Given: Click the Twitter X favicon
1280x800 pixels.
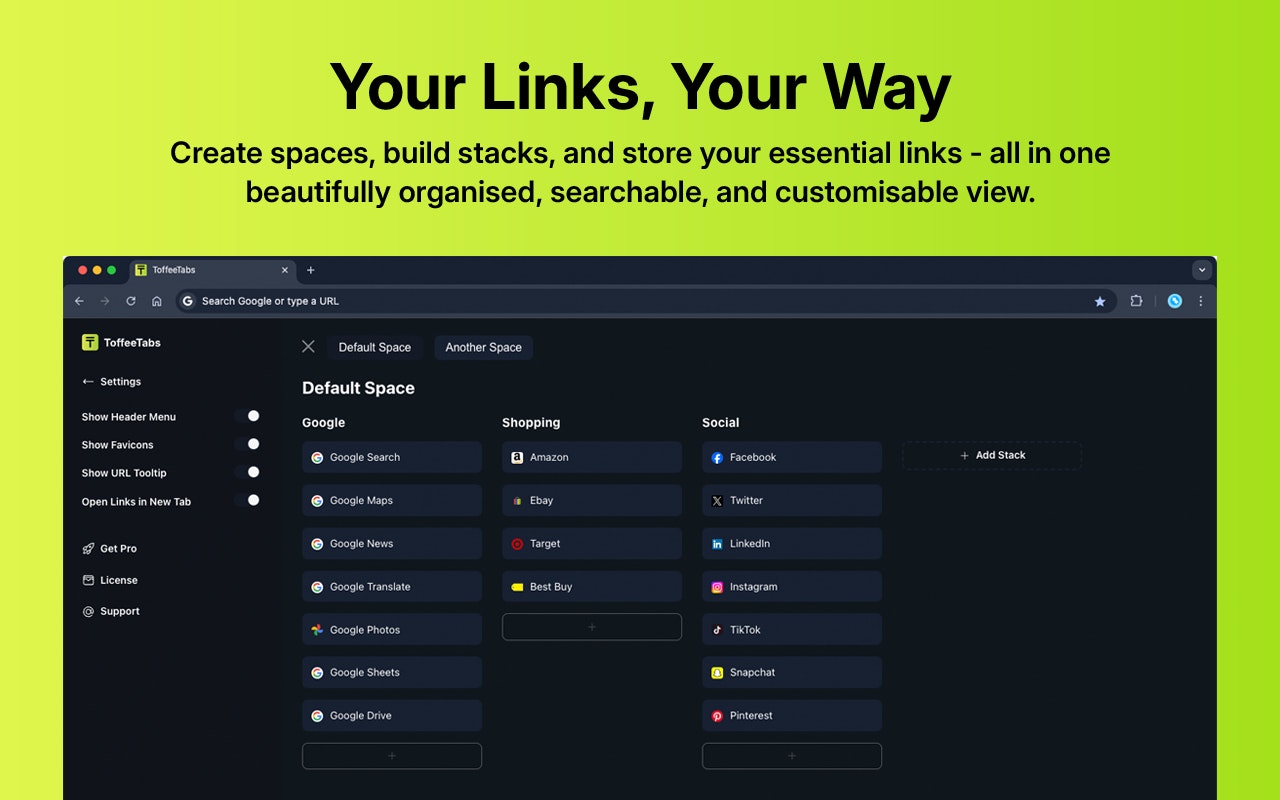Looking at the screenshot, I should click(717, 500).
